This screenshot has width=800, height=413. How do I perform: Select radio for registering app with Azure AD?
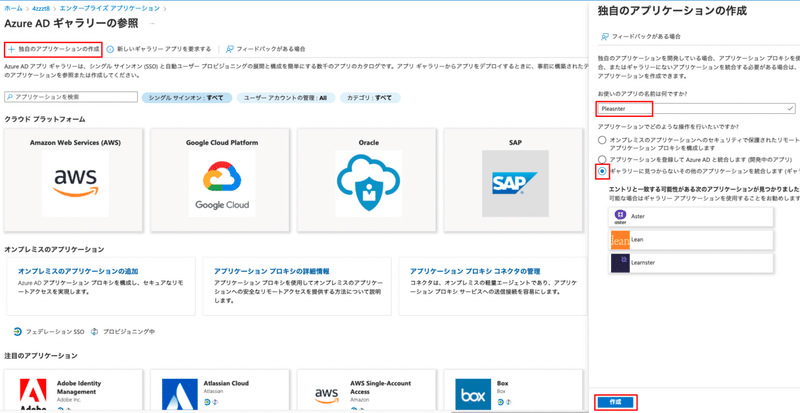coord(603,159)
